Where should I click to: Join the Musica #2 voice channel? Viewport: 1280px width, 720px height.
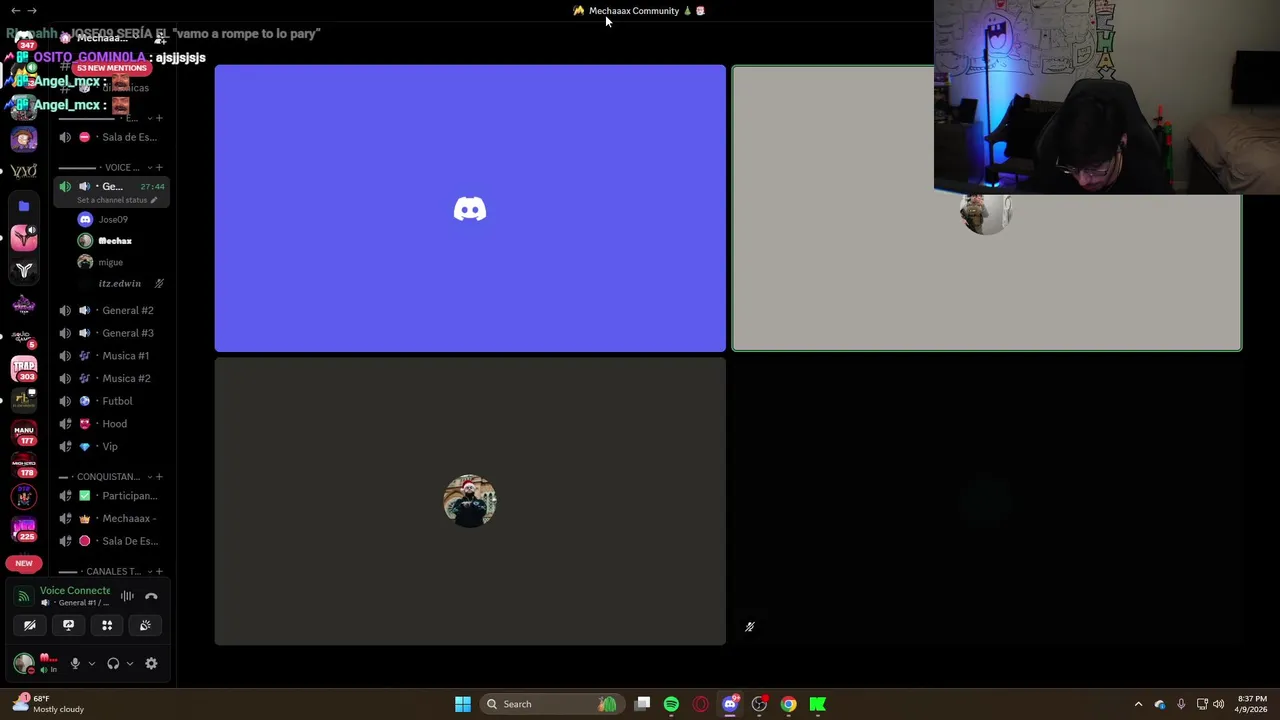point(111,378)
